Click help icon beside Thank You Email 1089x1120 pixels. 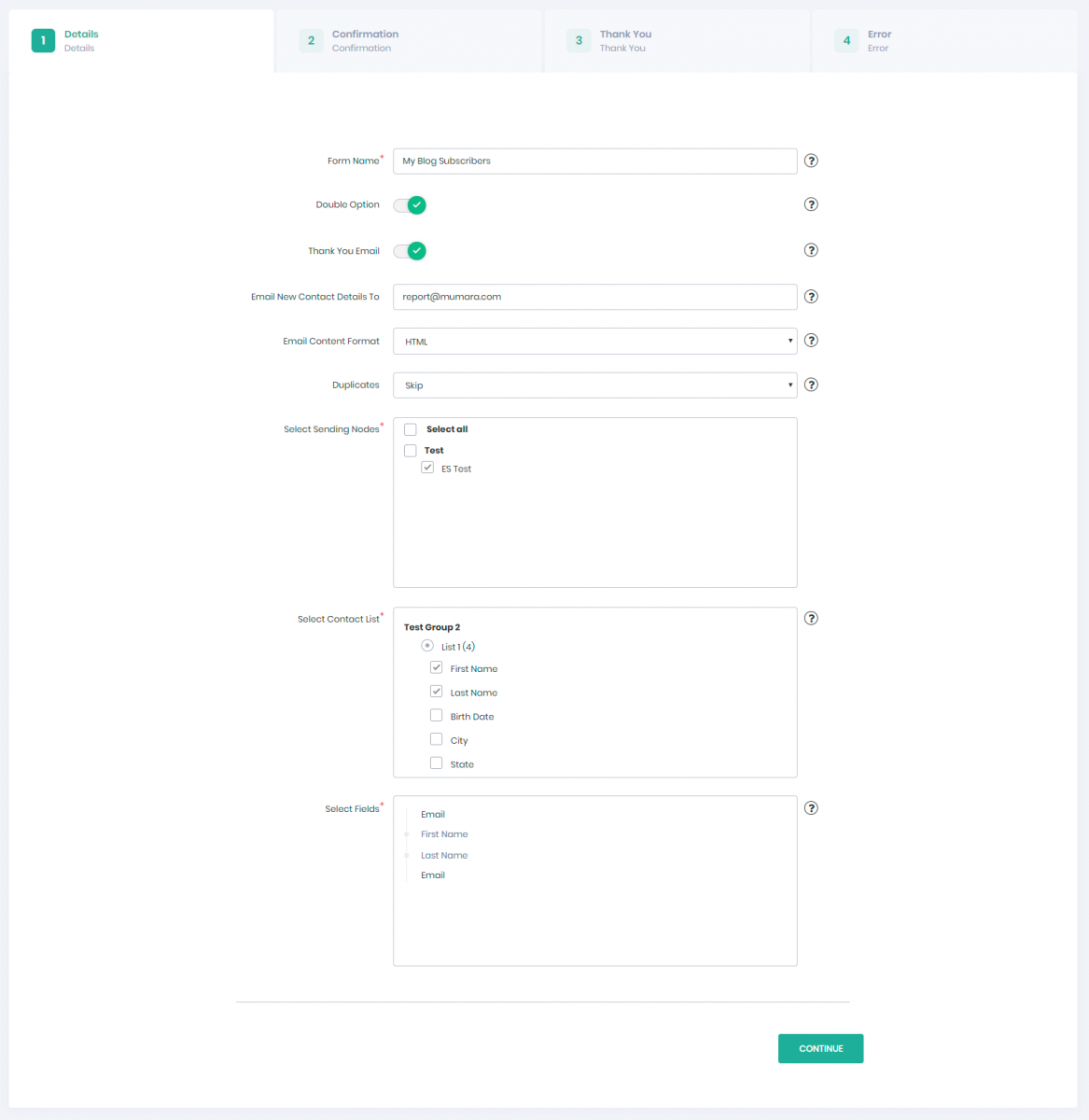pyautogui.click(x=811, y=250)
